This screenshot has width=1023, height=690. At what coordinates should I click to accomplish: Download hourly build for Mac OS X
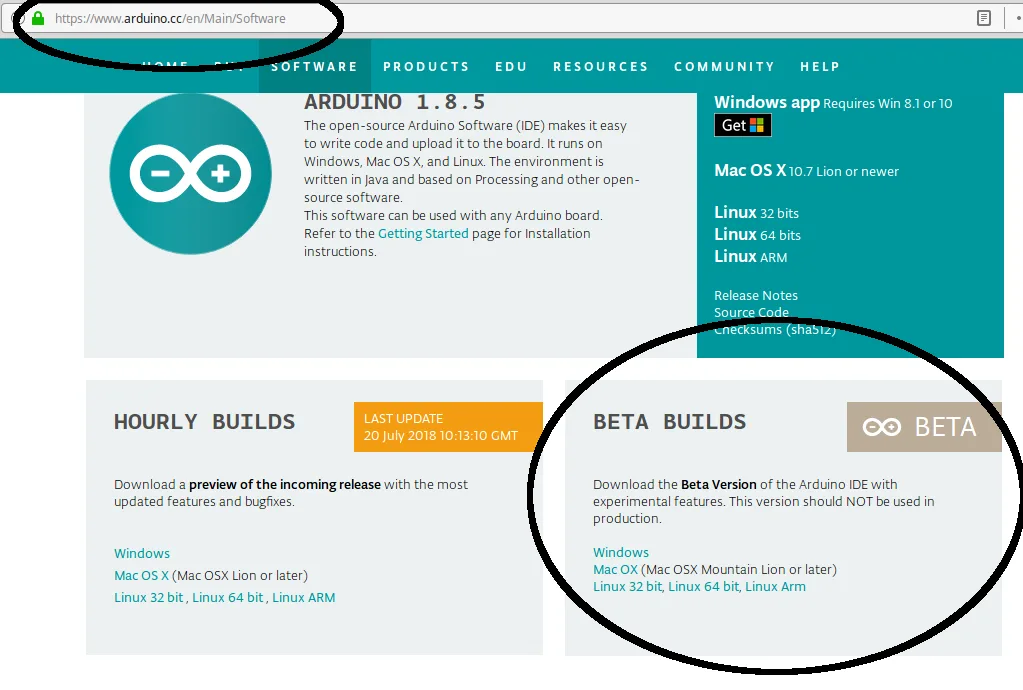coord(141,575)
